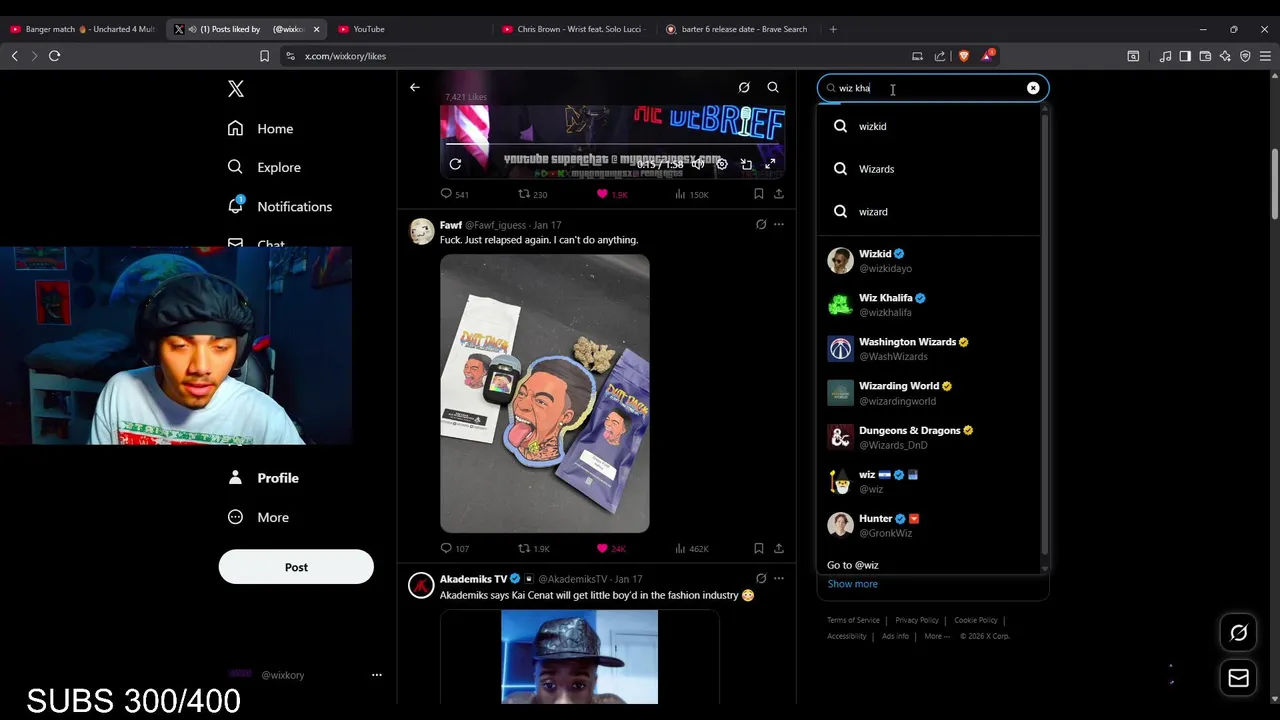Reply to the top post with 541 comments
1280x720 pixels.
455,194
